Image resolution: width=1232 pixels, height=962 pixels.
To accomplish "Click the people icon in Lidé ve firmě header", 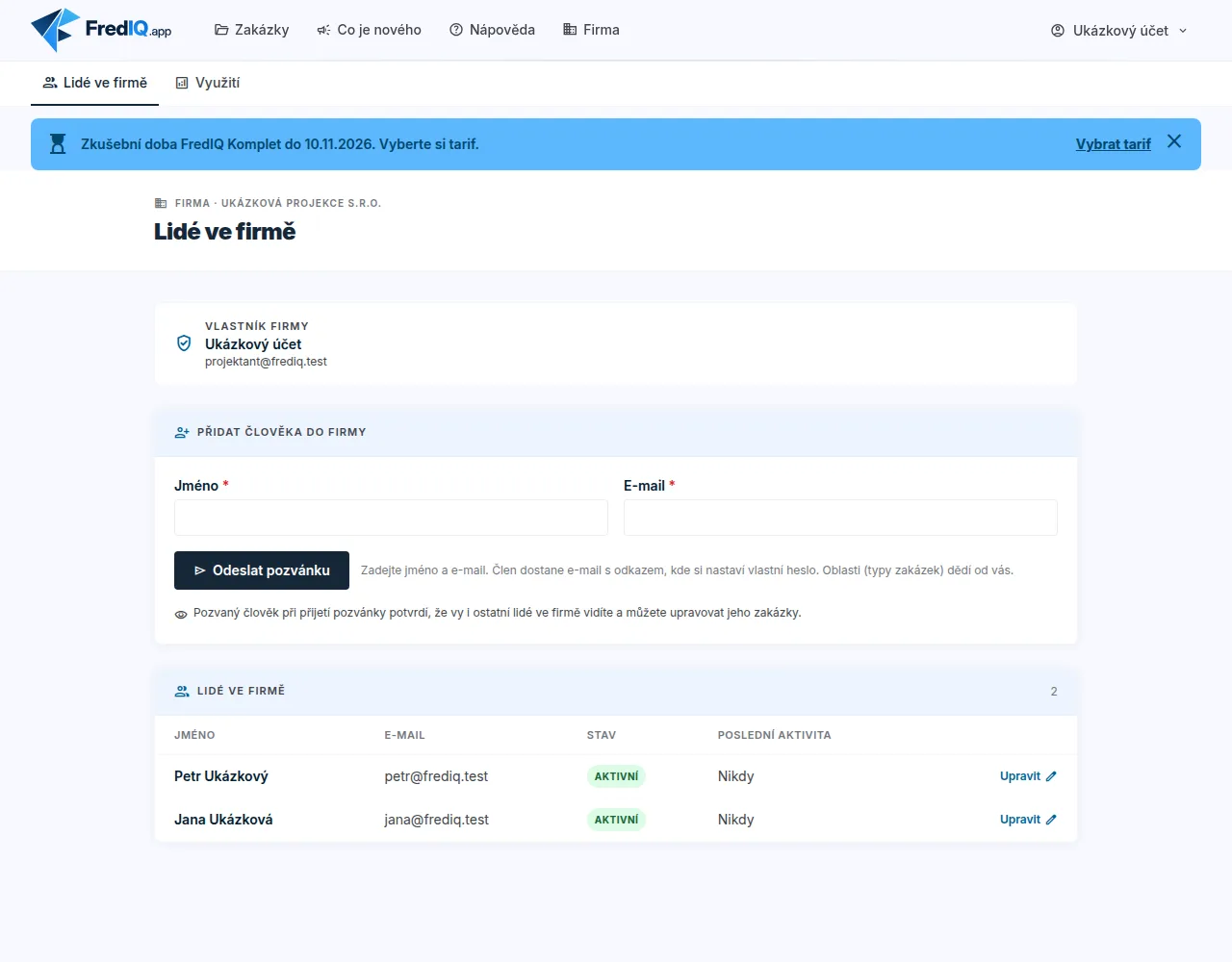I will (x=182, y=692).
